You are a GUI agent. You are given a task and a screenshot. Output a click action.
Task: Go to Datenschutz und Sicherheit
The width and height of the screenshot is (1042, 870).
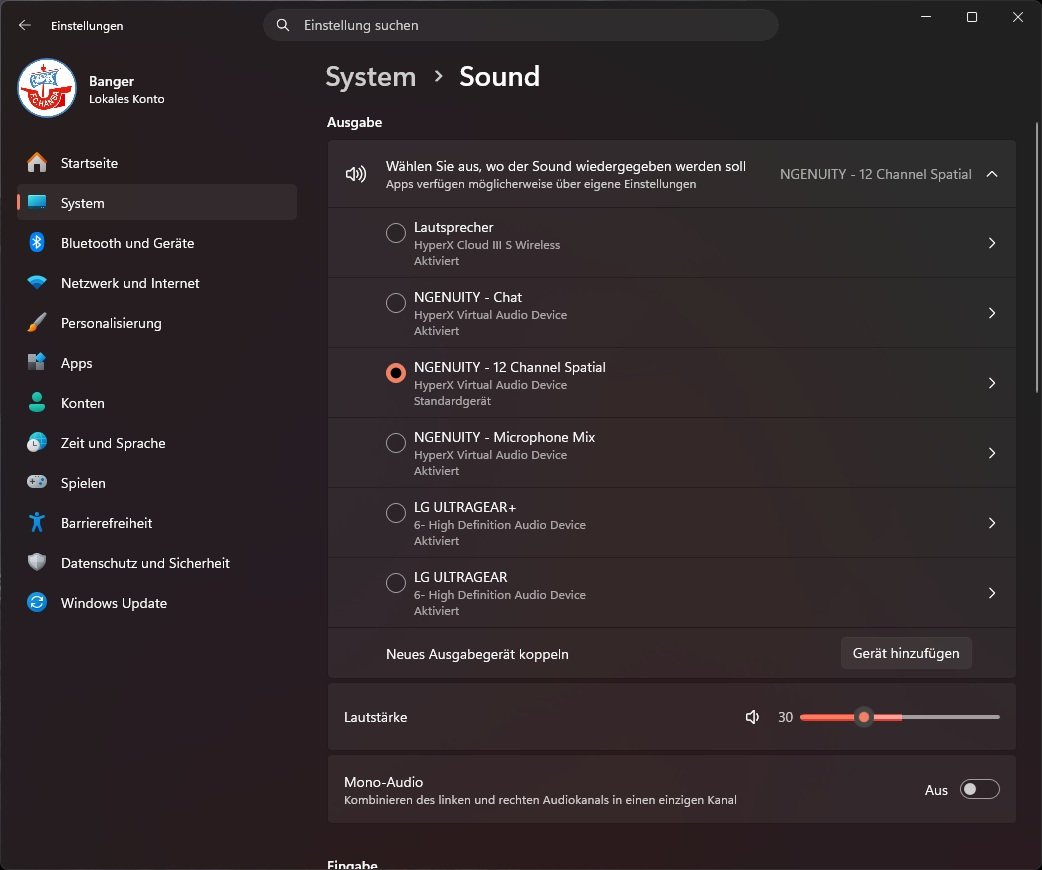coord(157,562)
